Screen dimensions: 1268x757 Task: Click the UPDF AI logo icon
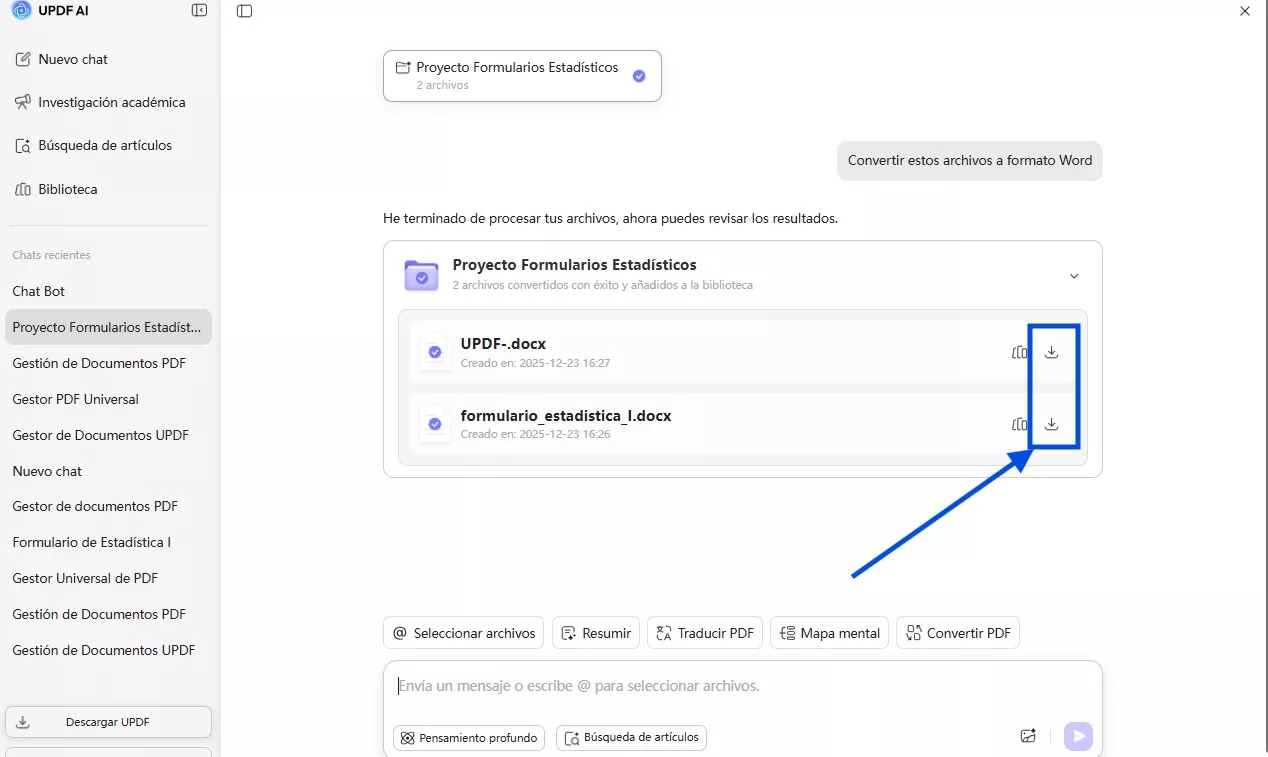pyautogui.click(x=21, y=10)
